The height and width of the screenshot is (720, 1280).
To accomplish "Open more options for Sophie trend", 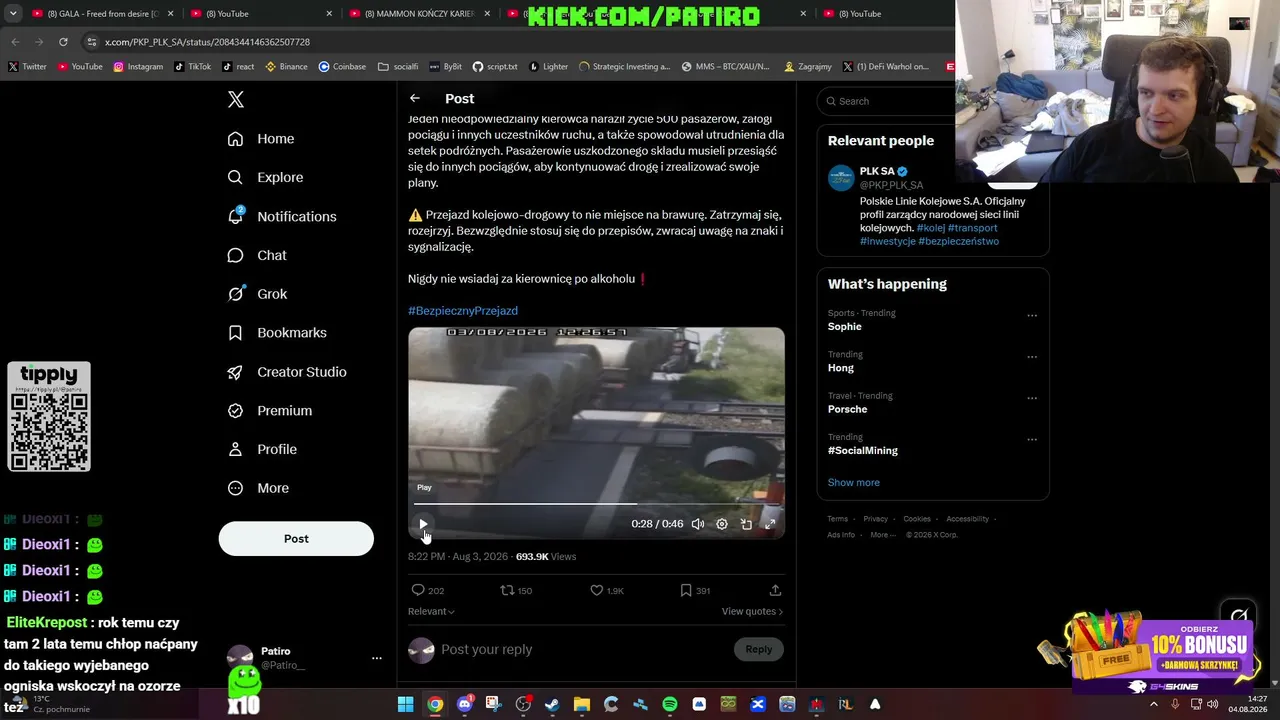I will point(1032,315).
